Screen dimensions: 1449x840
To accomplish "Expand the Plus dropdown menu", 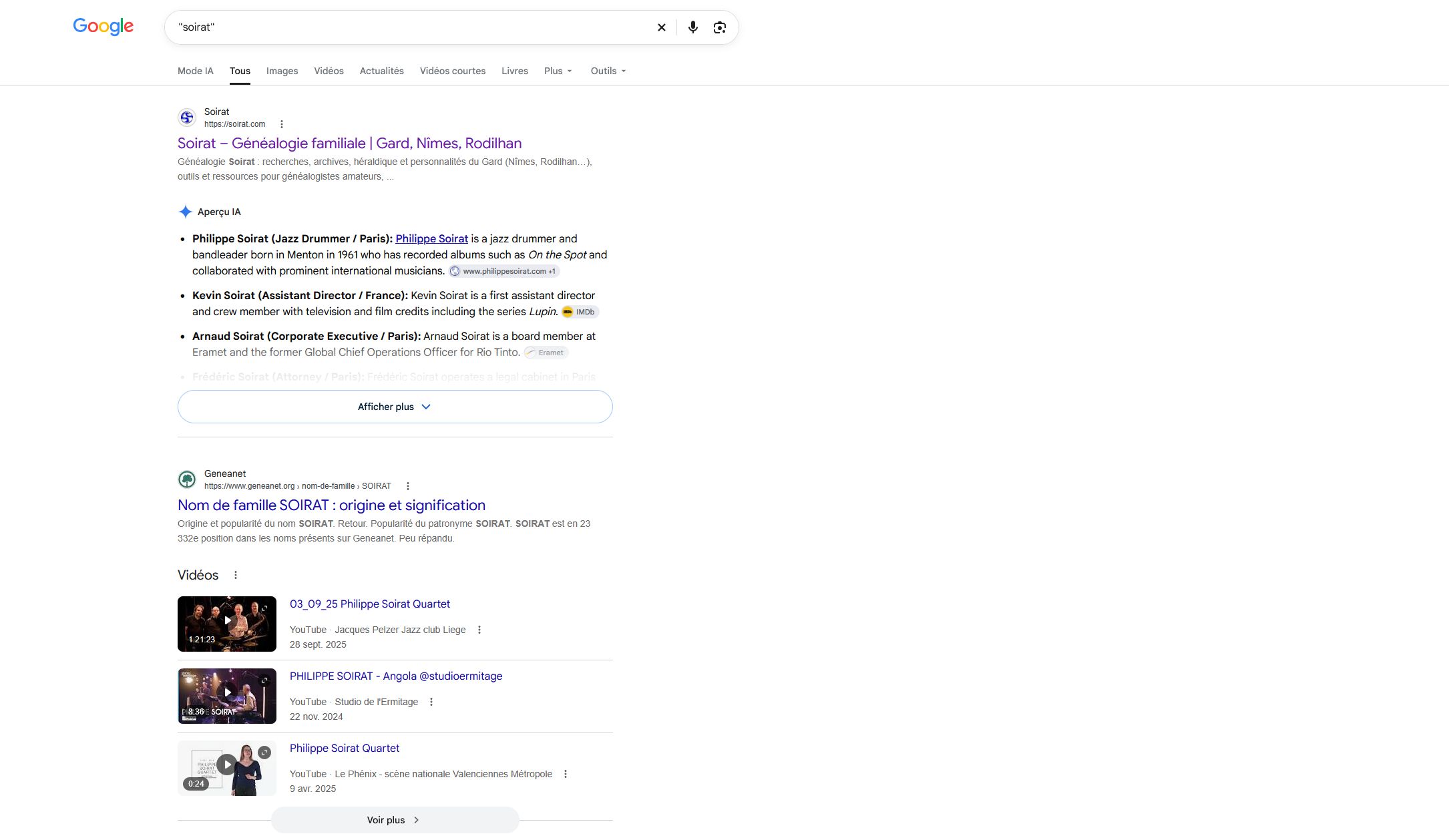I will click(x=558, y=71).
